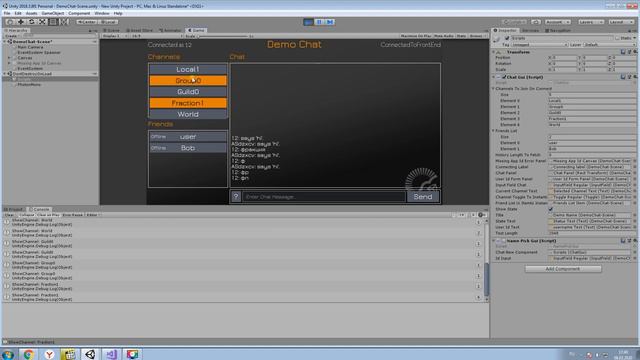Click the Pause button

(319, 22)
